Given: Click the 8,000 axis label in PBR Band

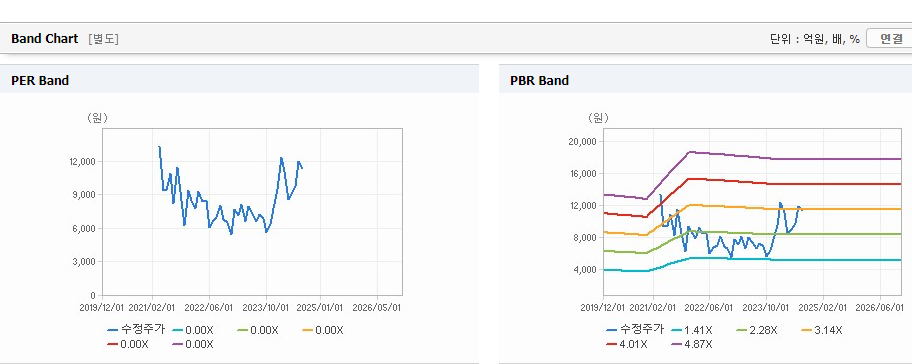Looking at the screenshot, I should coord(584,237).
